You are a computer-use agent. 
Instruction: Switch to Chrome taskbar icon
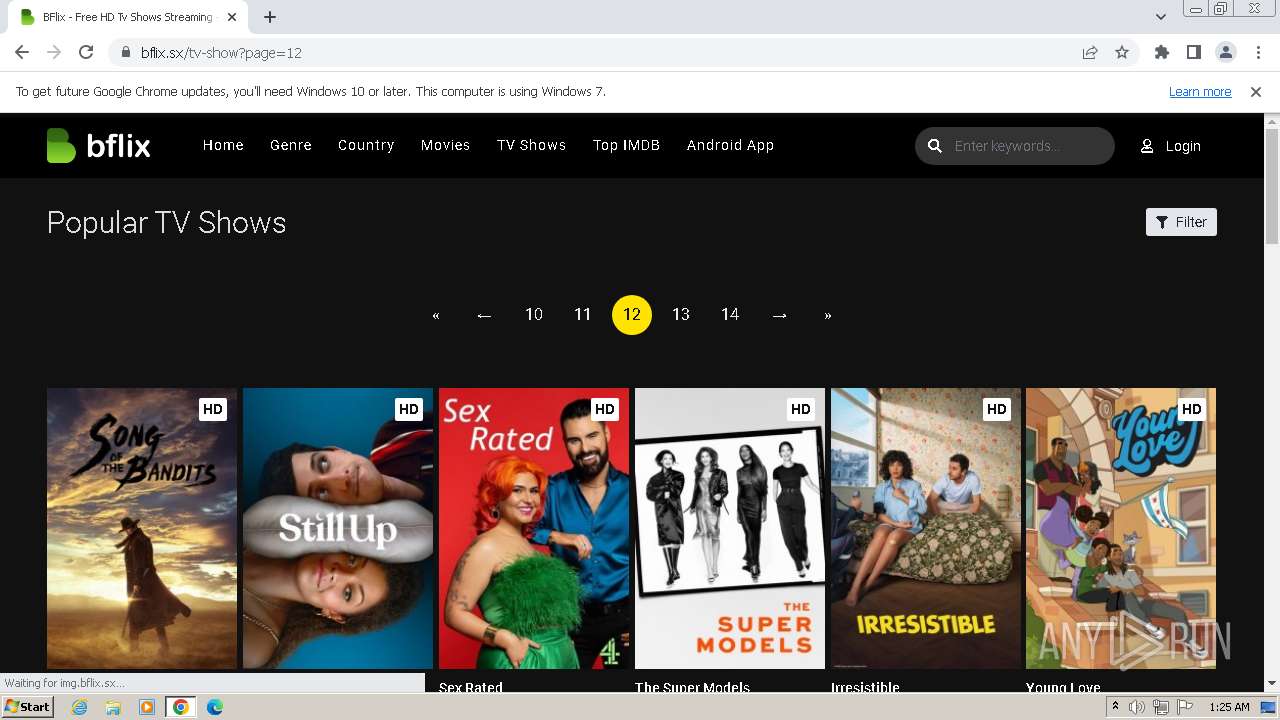point(181,707)
